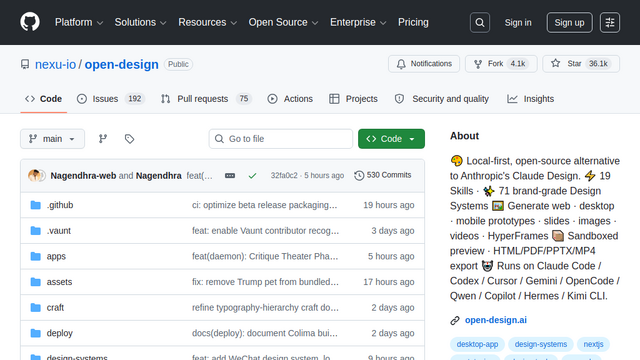This screenshot has height=360, width=640.
Task: Switch to the Projects tab
Action: (353, 99)
